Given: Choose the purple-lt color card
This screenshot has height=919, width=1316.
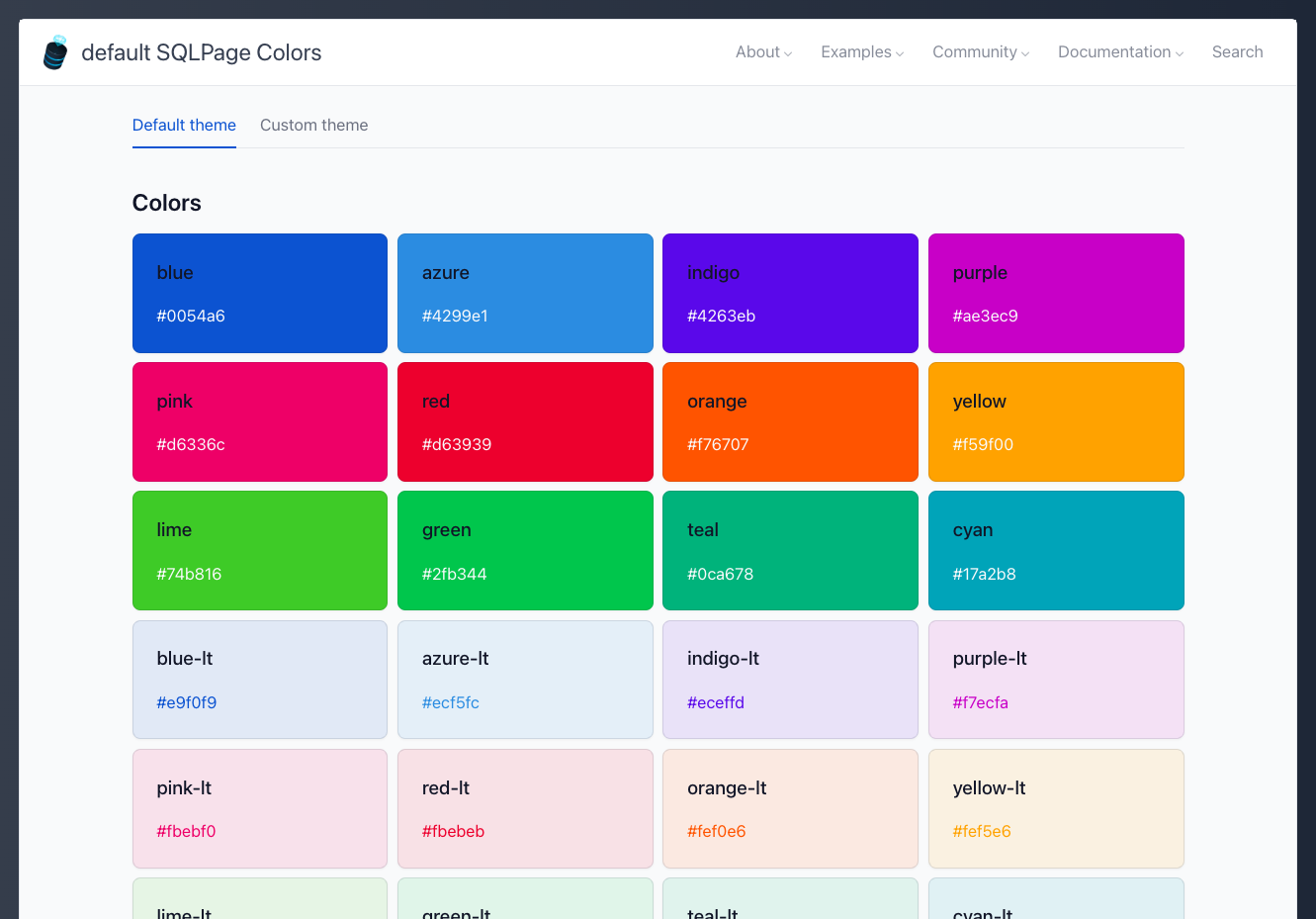Looking at the screenshot, I should [x=1056, y=680].
